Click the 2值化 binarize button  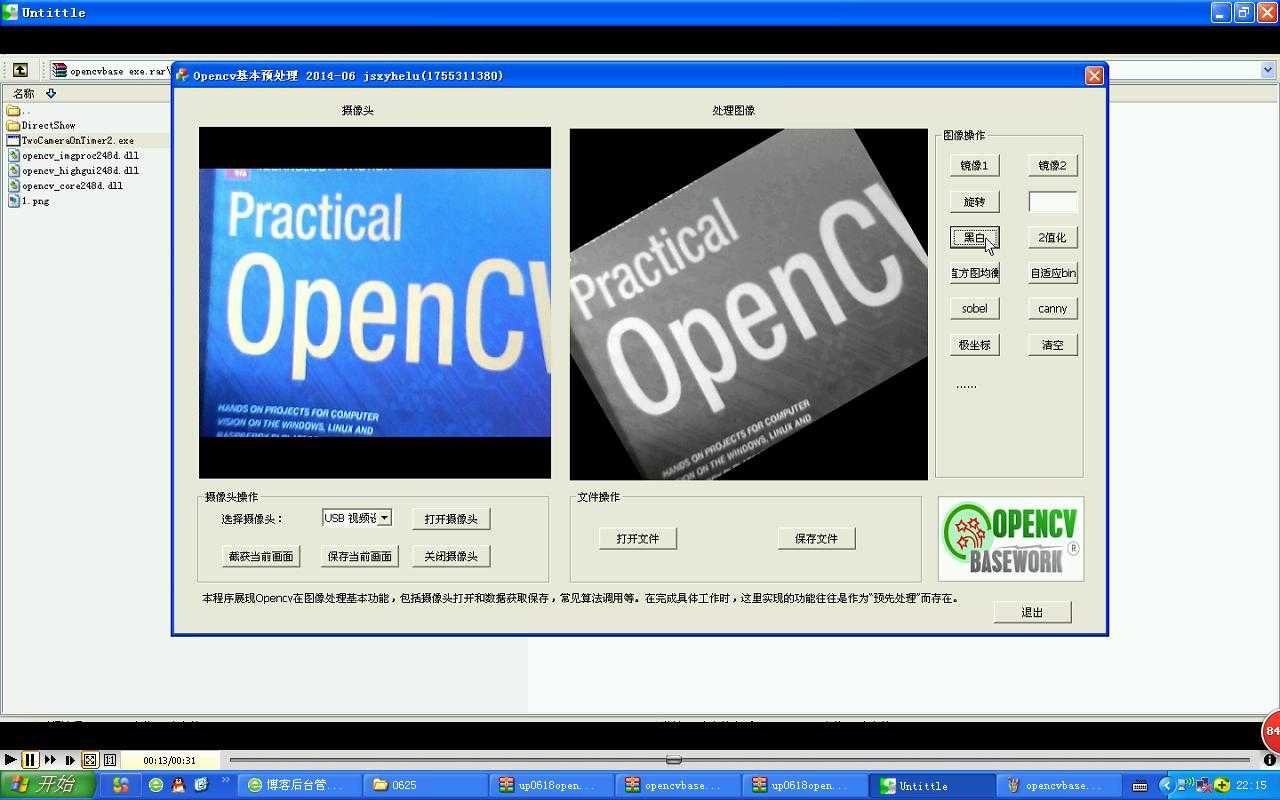(x=1052, y=238)
